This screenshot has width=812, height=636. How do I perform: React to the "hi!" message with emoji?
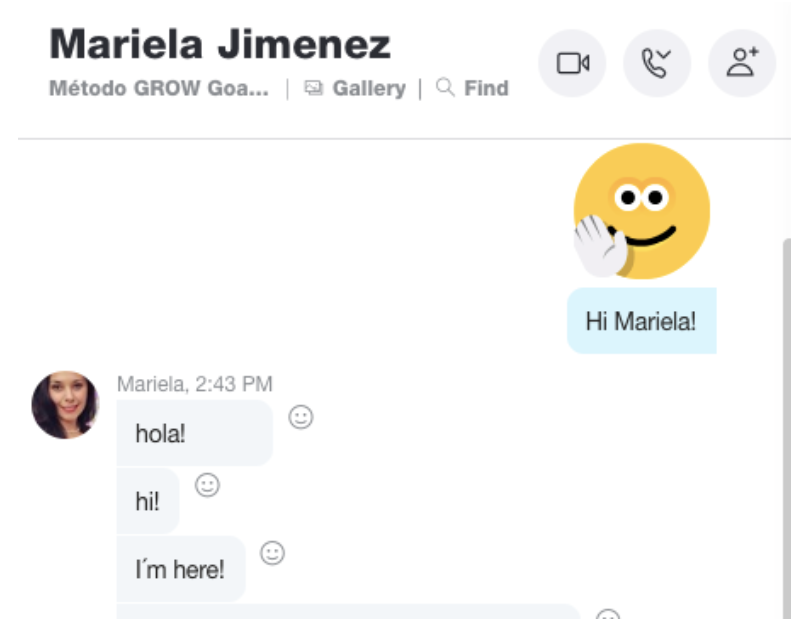pos(208,485)
